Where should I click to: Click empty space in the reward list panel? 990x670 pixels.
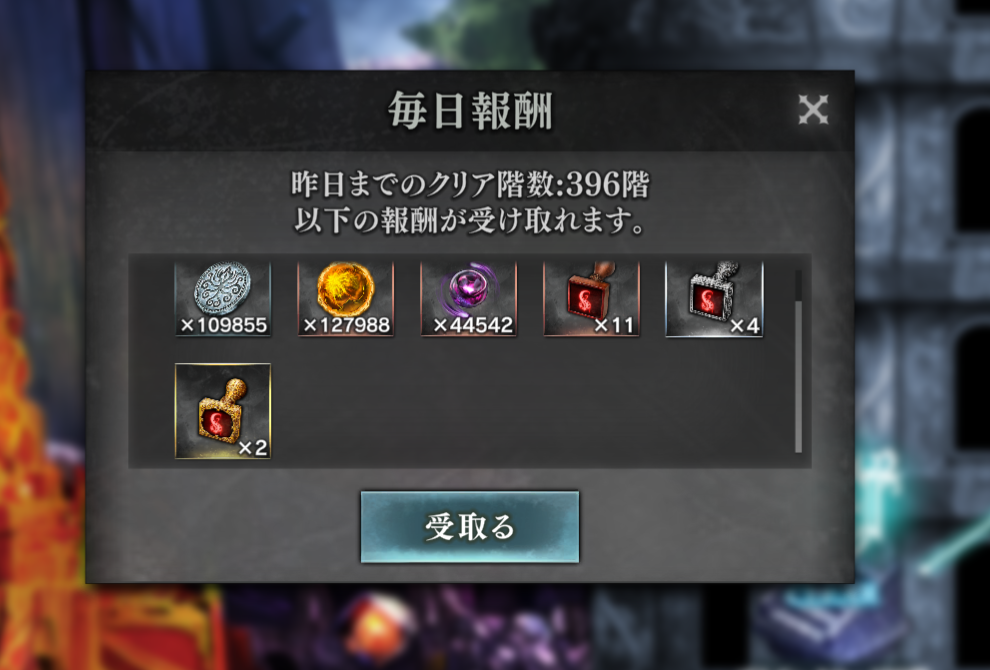pos(530,410)
